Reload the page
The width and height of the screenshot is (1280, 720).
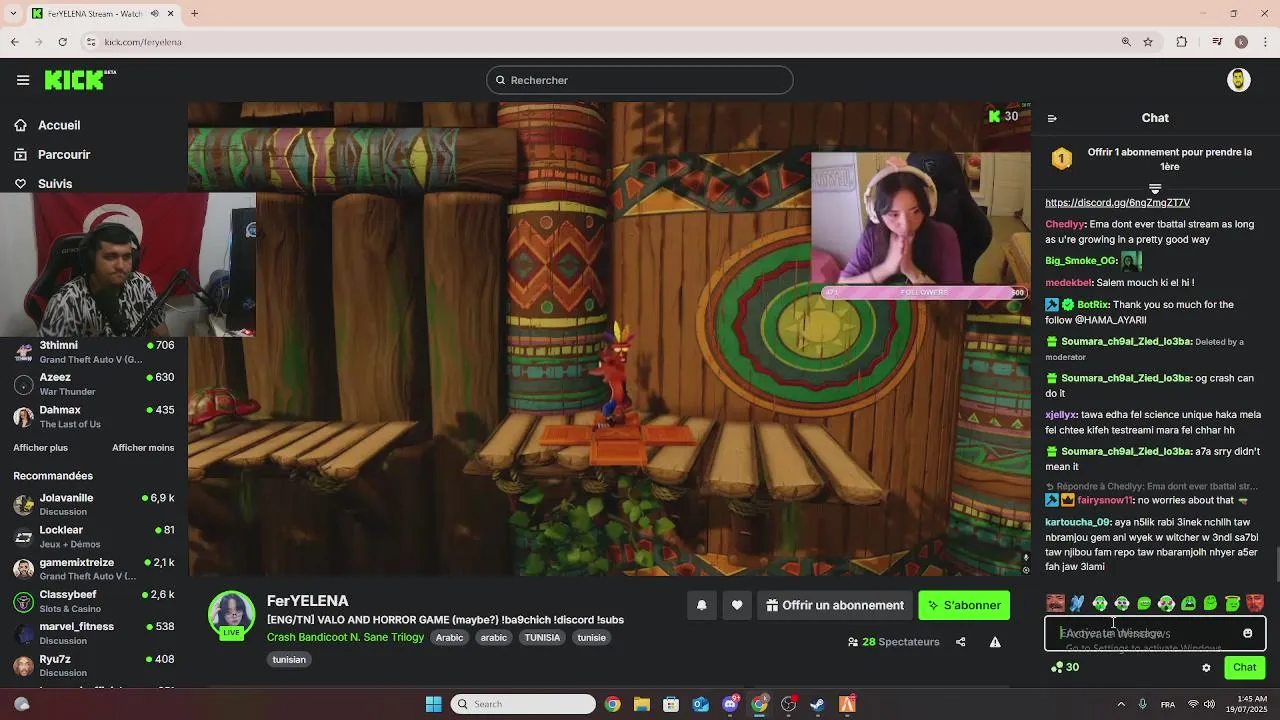[62, 42]
